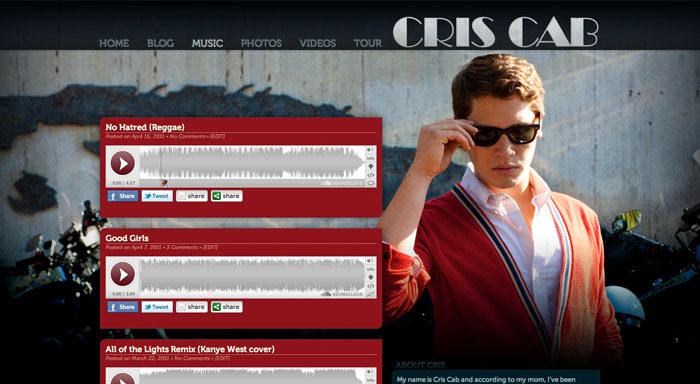
Task: Toggle comments bubble on No Hatred player
Action: pos(371,183)
